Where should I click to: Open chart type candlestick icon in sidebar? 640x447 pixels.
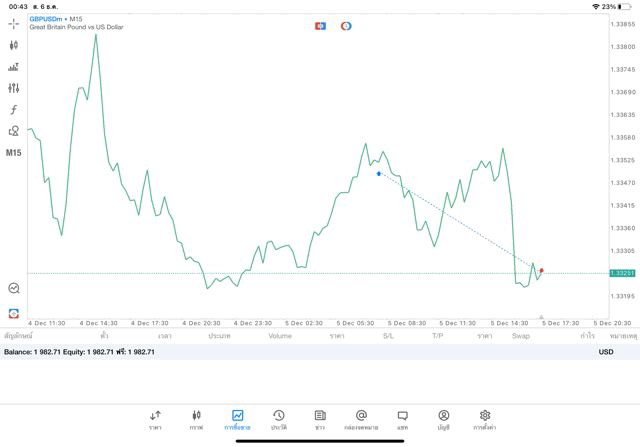click(14, 45)
